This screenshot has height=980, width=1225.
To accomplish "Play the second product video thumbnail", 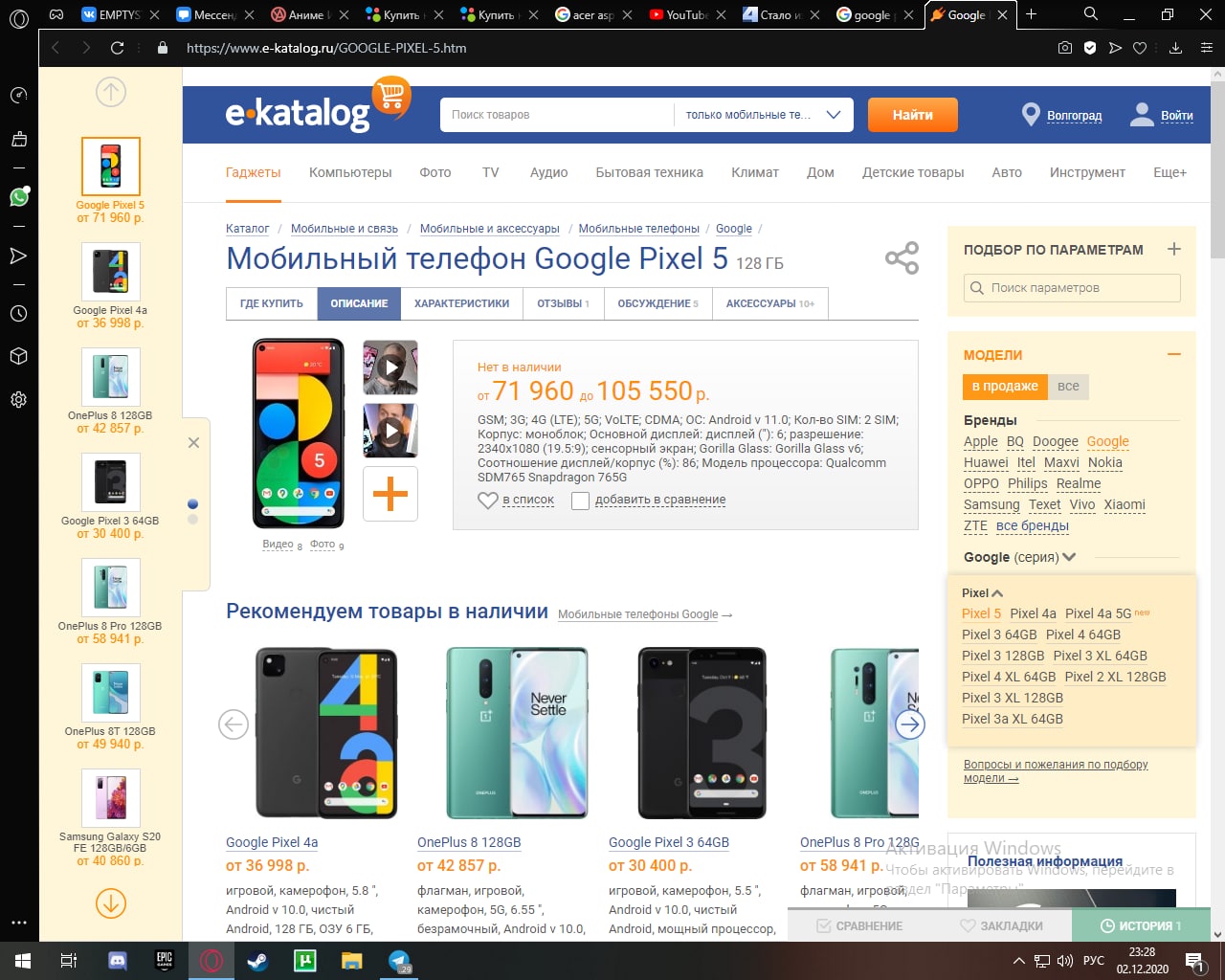I will point(390,431).
